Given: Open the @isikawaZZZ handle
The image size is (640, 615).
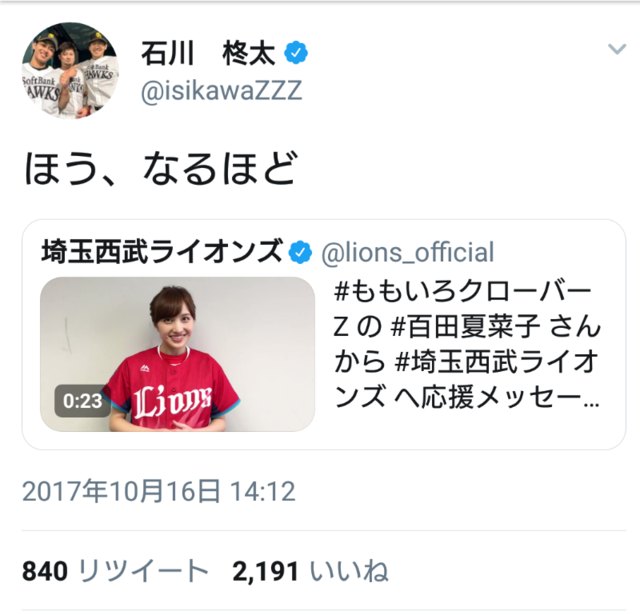Looking at the screenshot, I should 222,91.
